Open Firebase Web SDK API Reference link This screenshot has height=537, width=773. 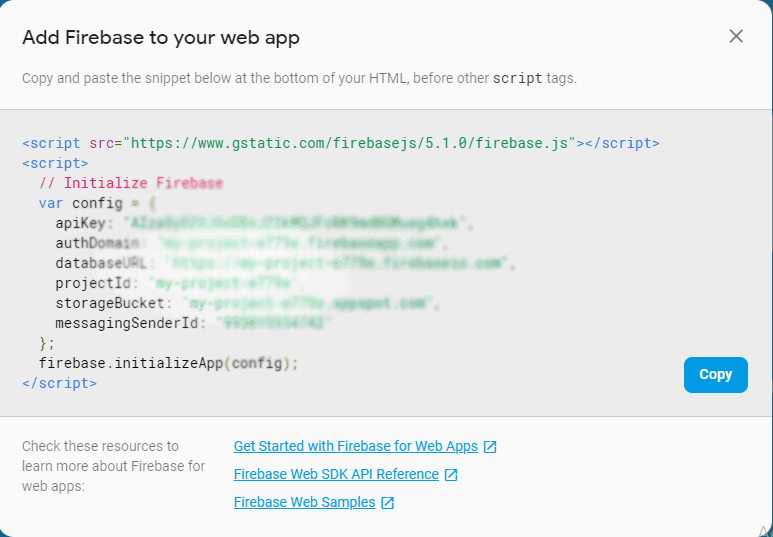pos(336,474)
